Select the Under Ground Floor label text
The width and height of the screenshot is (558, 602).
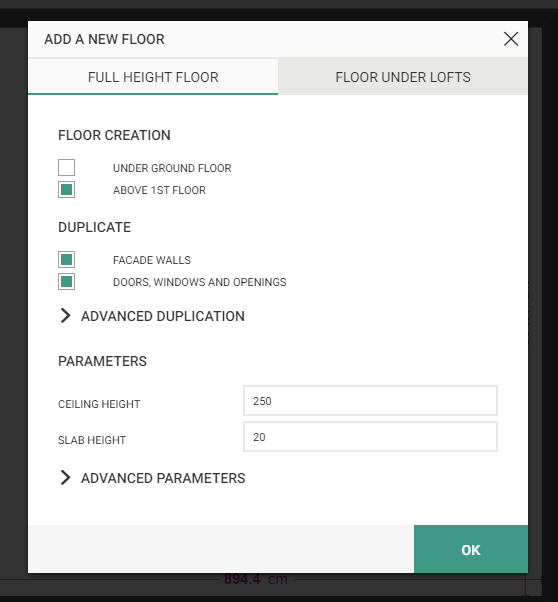(x=172, y=168)
